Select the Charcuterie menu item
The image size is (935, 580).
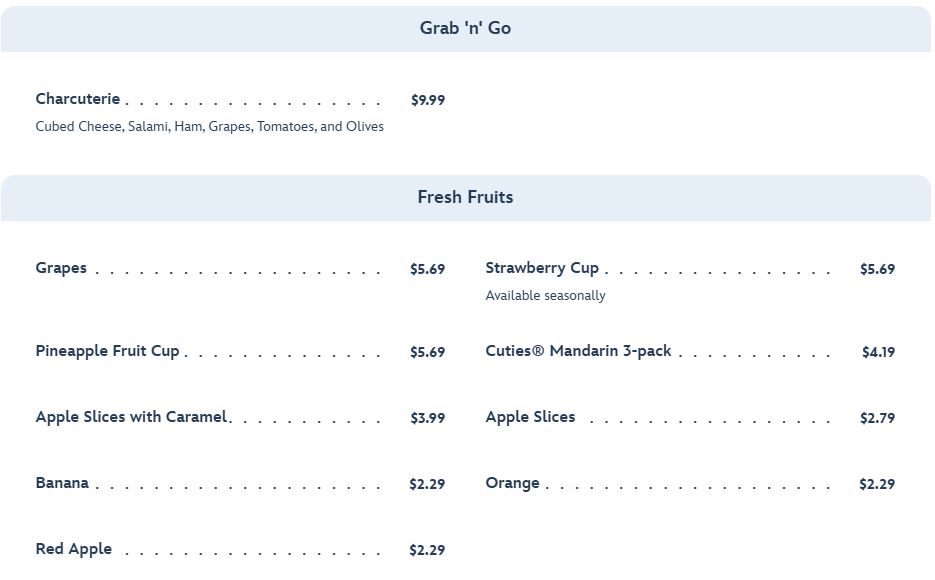coord(78,99)
